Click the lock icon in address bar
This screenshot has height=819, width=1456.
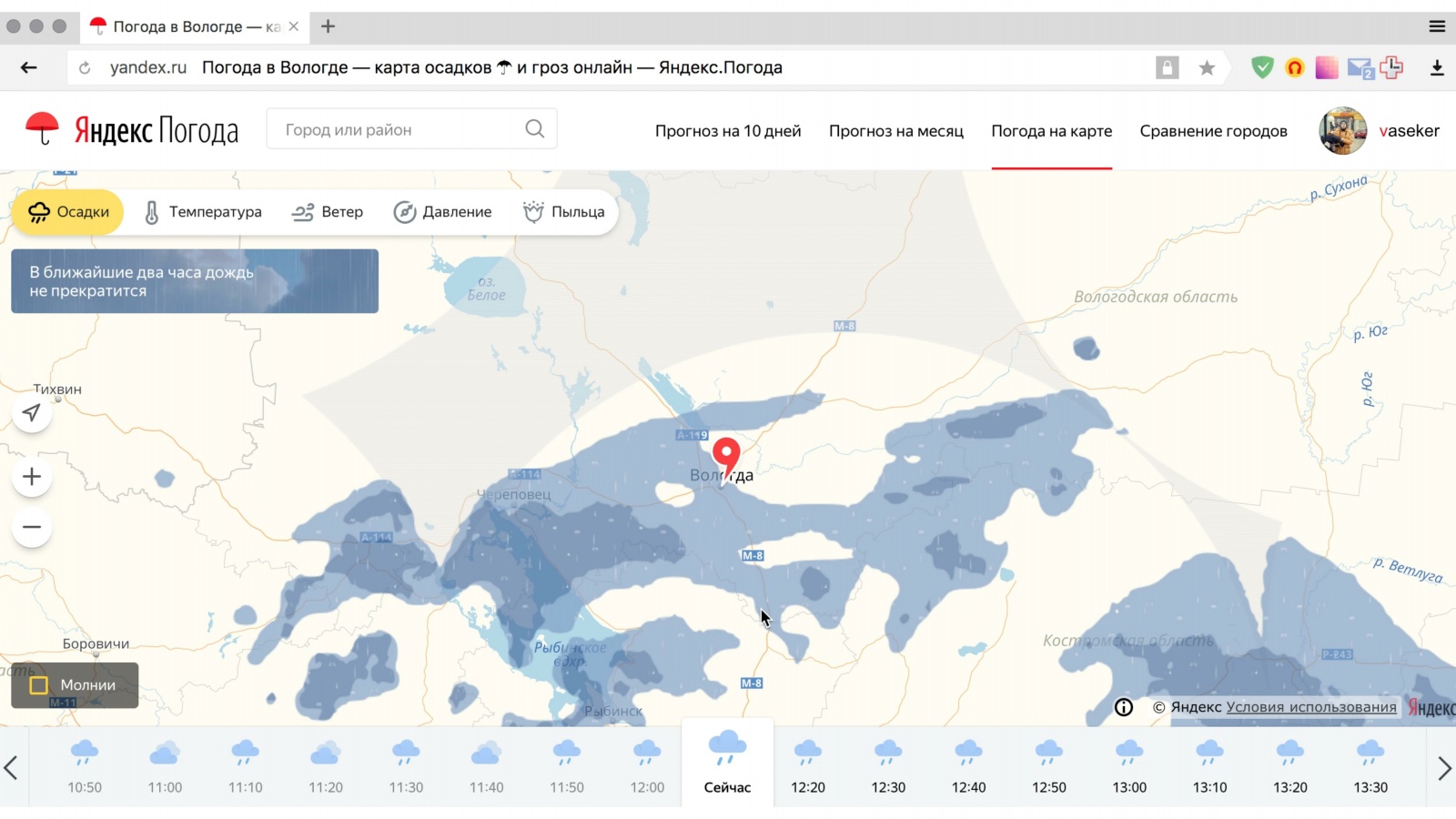[x=1167, y=67]
